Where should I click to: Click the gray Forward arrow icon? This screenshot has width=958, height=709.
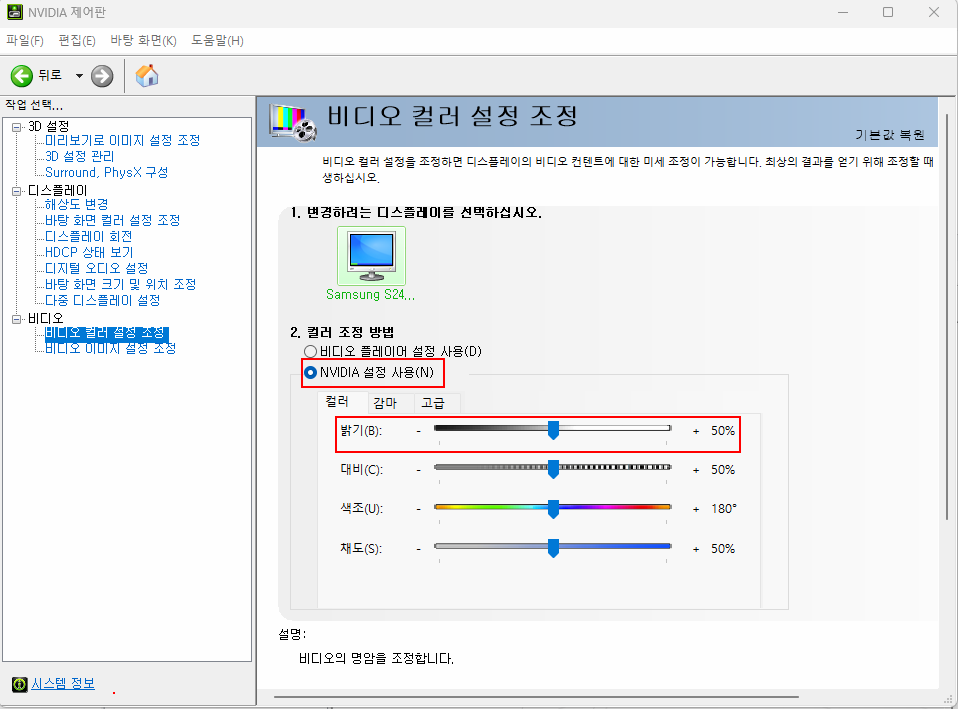pyautogui.click(x=102, y=76)
